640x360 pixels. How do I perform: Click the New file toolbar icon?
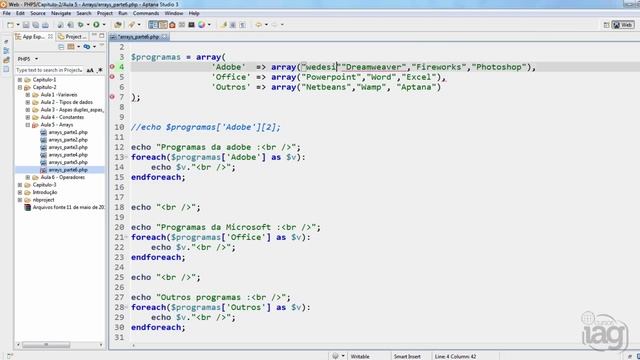[x=11, y=25]
